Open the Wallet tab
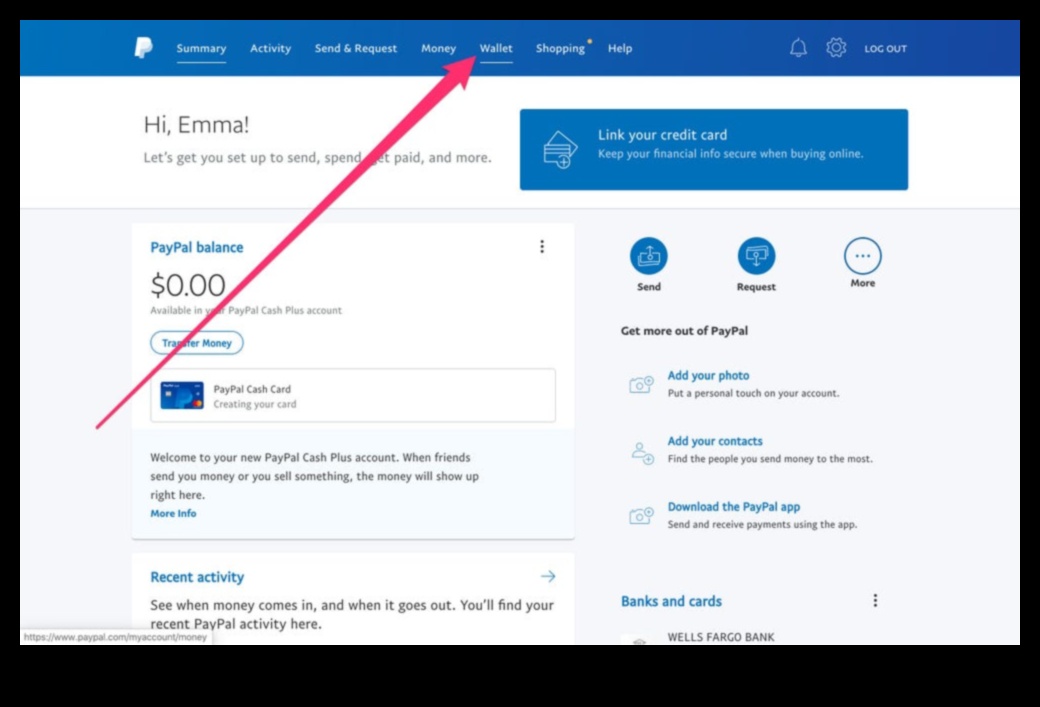This screenshot has height=707, width=1040. pos(496,48)
